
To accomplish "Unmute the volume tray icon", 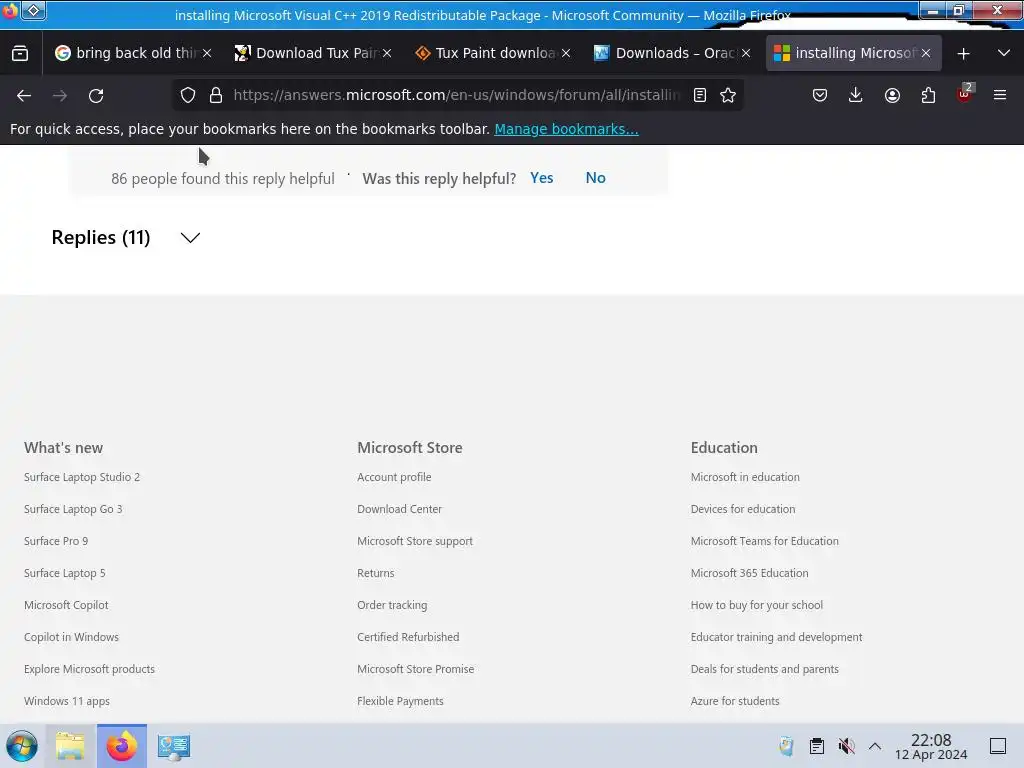I will 846,746.
